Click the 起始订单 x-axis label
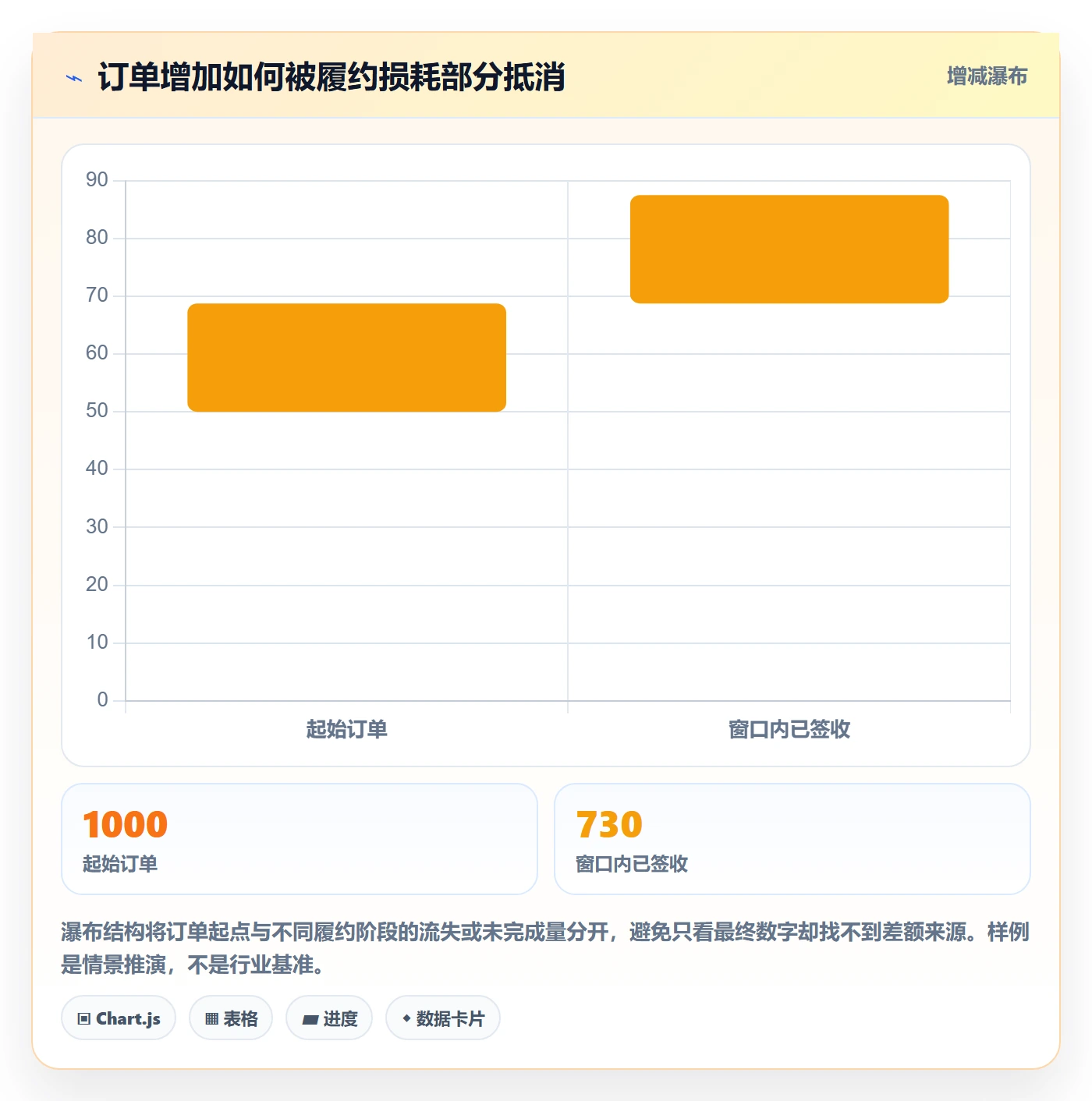Image resolution: width=1092 pixels, height=1101 pixels. point(347,730)
